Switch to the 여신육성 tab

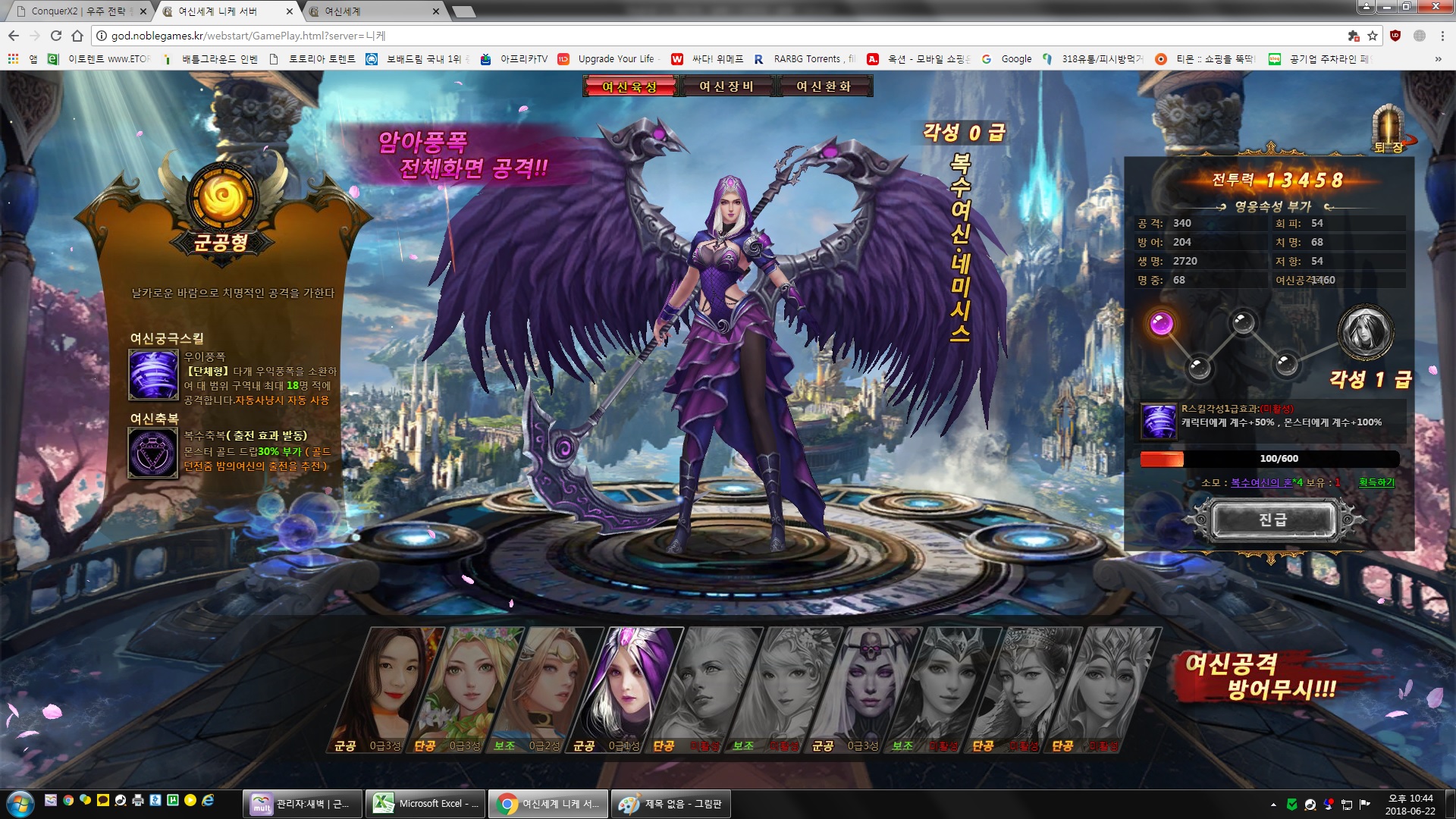pos(629,86)
